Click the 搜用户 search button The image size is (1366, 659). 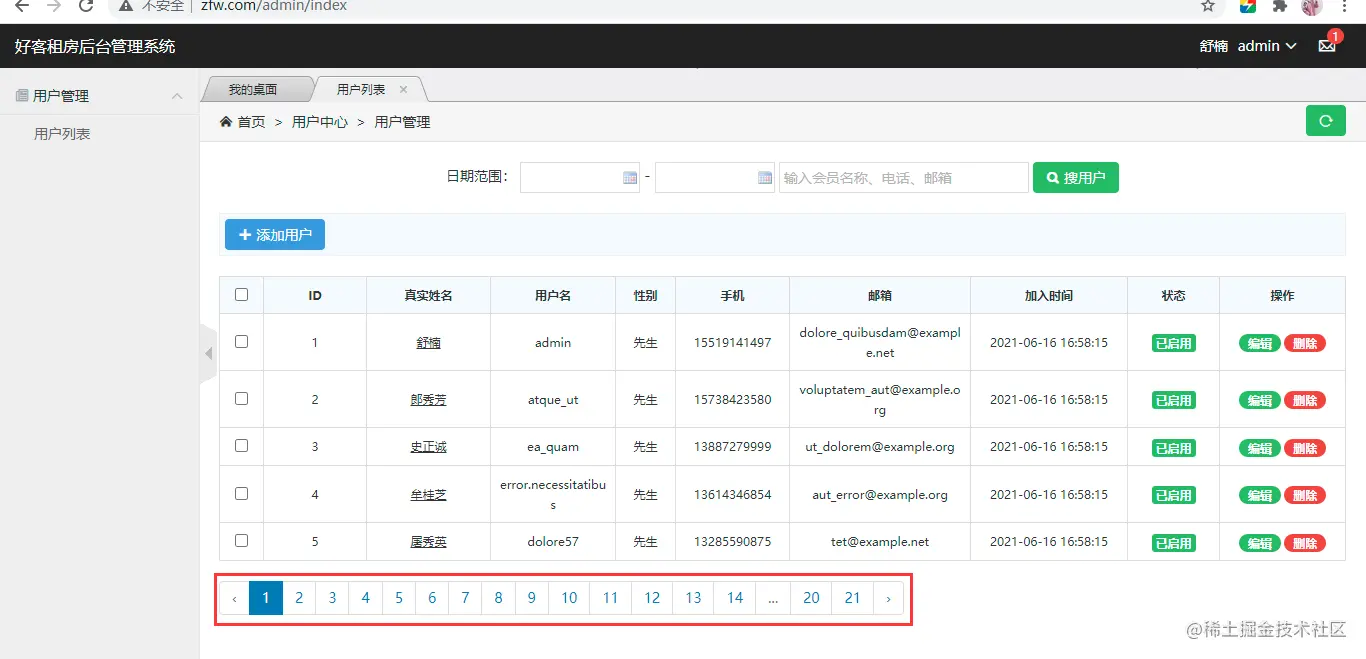[1076, 178]
